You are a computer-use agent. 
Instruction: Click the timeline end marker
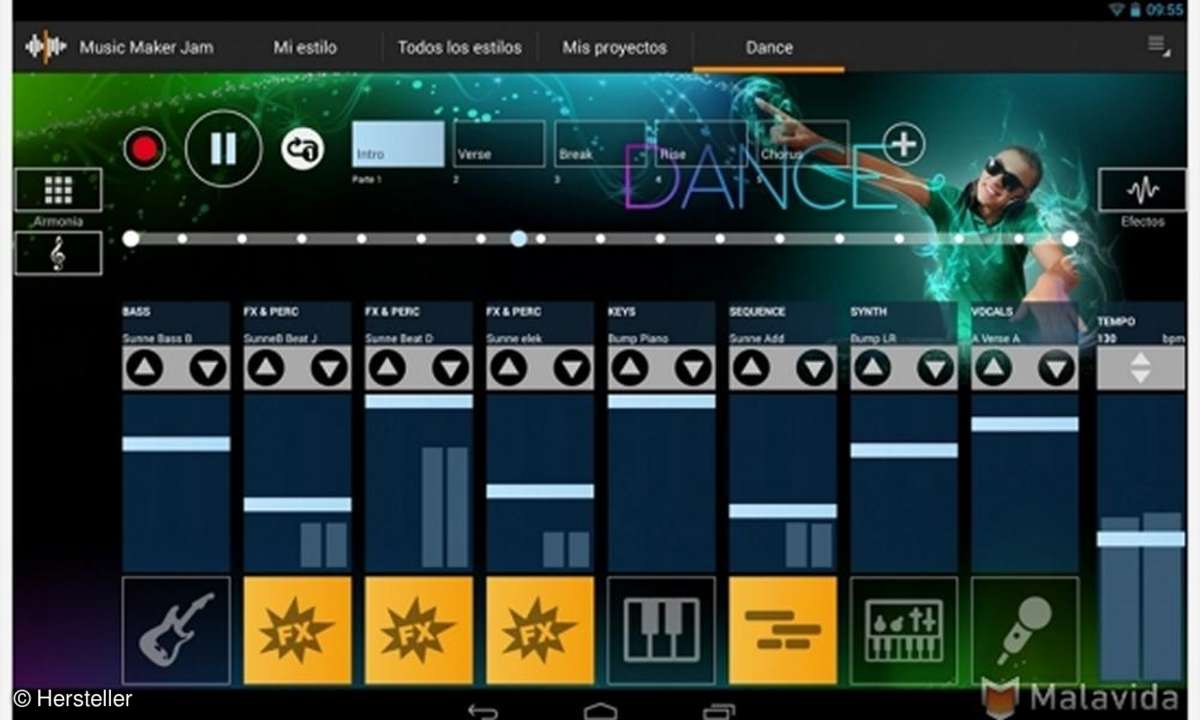(x=1070, y=238)
